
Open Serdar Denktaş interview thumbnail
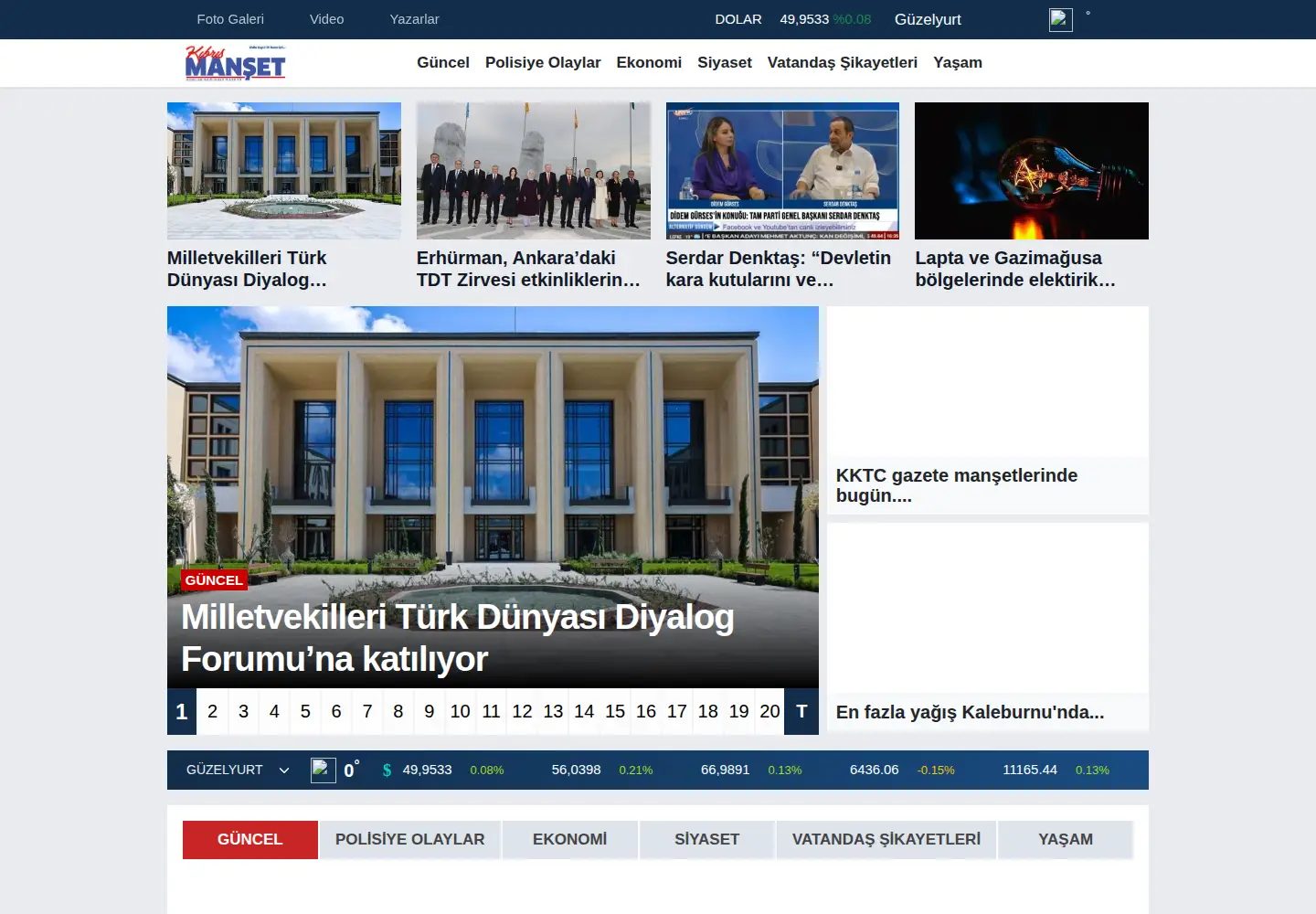click(782, 171)
